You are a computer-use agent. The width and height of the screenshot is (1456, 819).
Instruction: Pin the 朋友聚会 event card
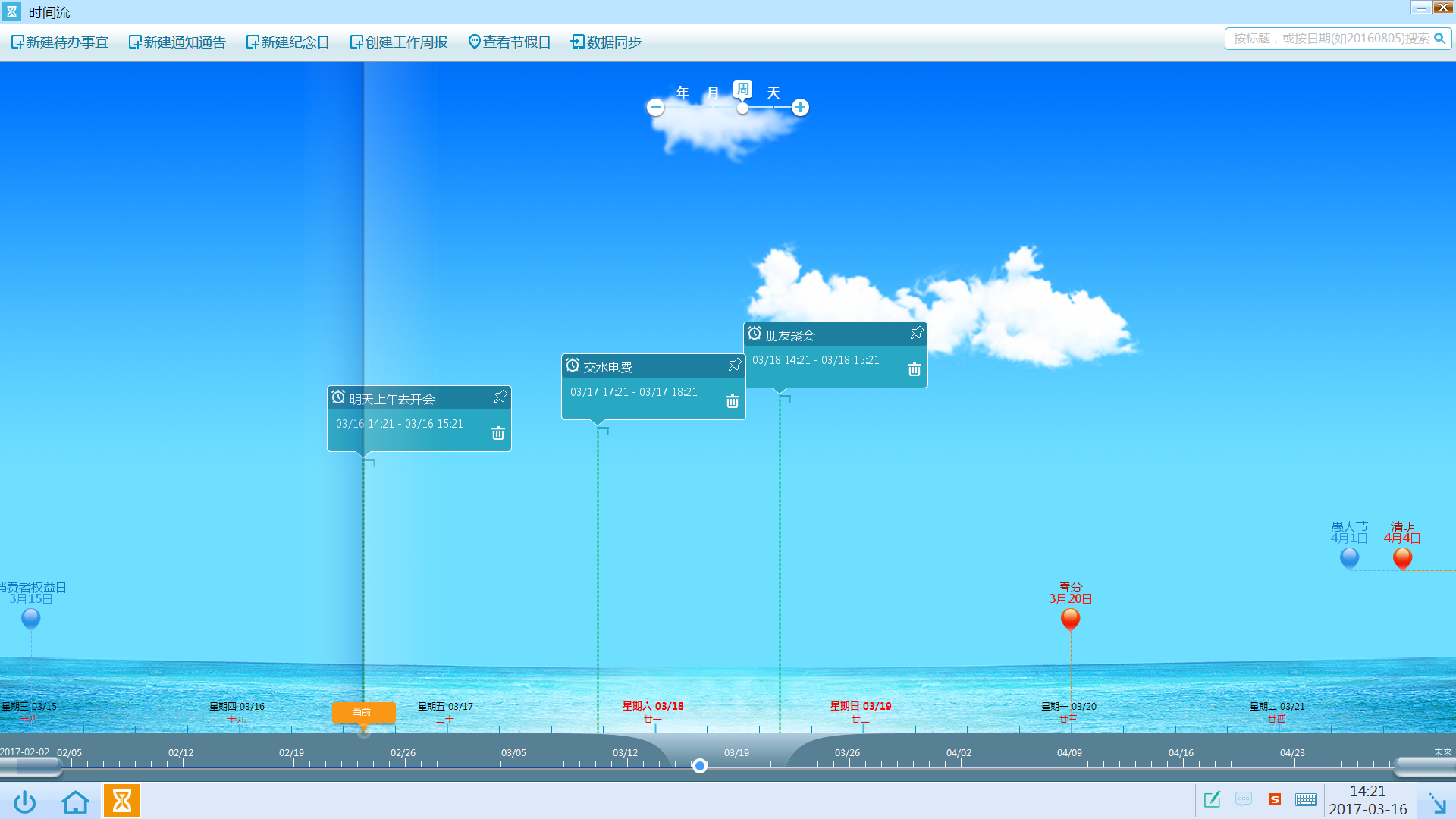916,333
